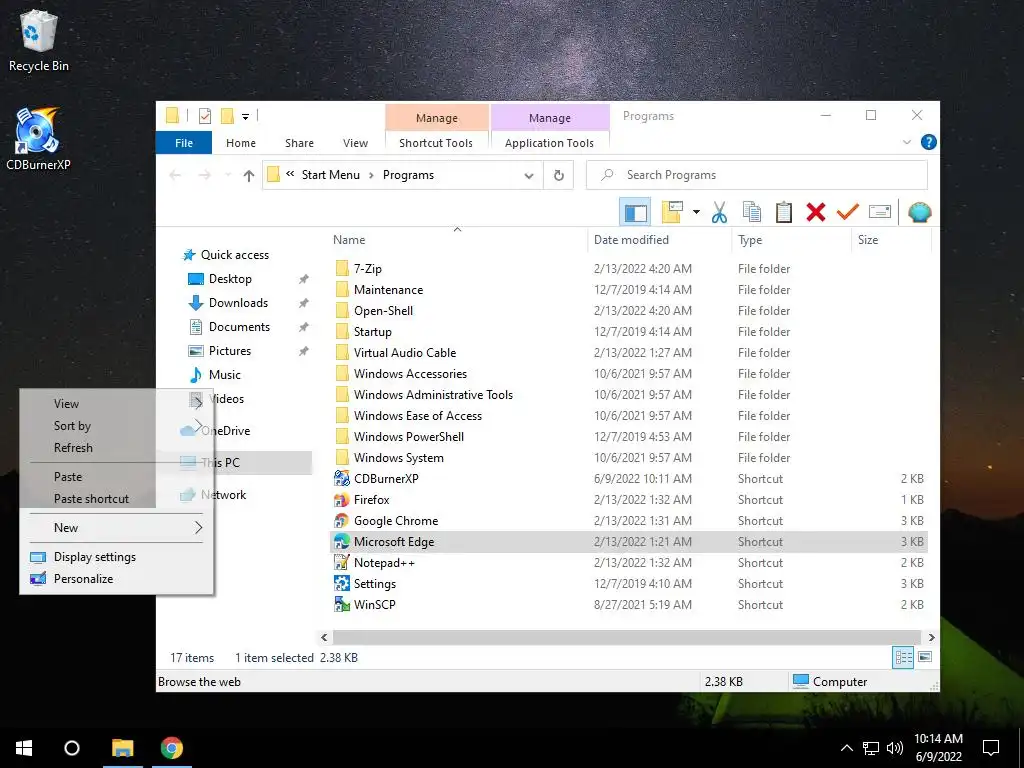
Task: Click the Cut scissors icon
Action: [x=719, y=212]
